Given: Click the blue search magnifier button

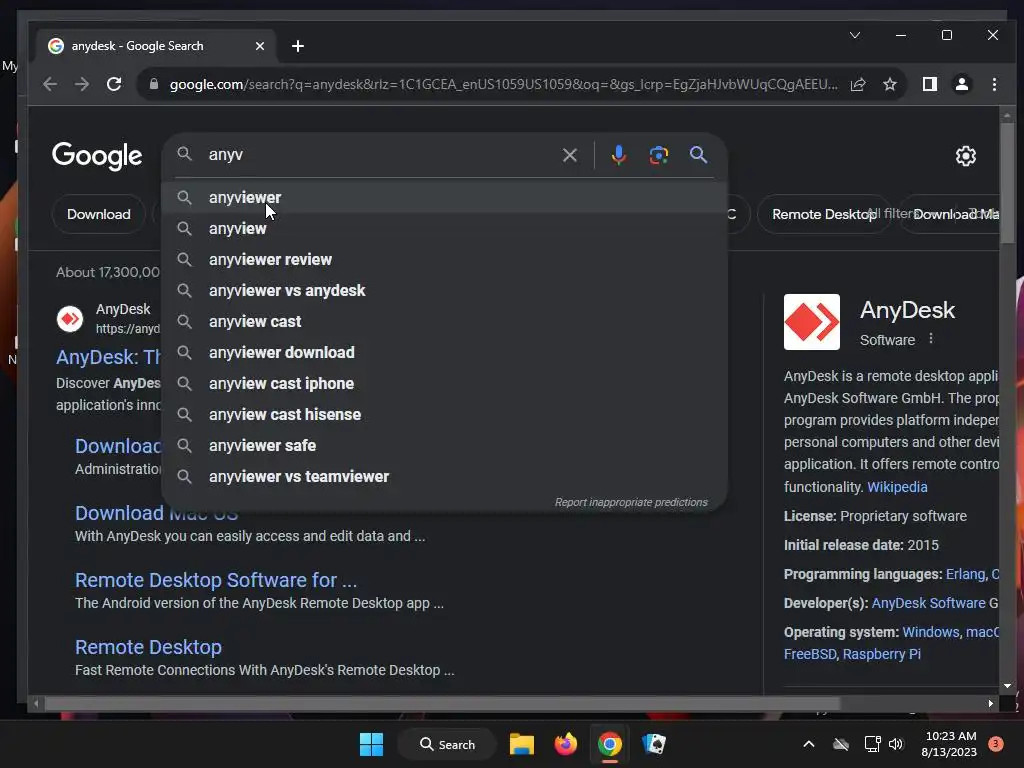Looking at the screenshot, I should pos(698,155).
